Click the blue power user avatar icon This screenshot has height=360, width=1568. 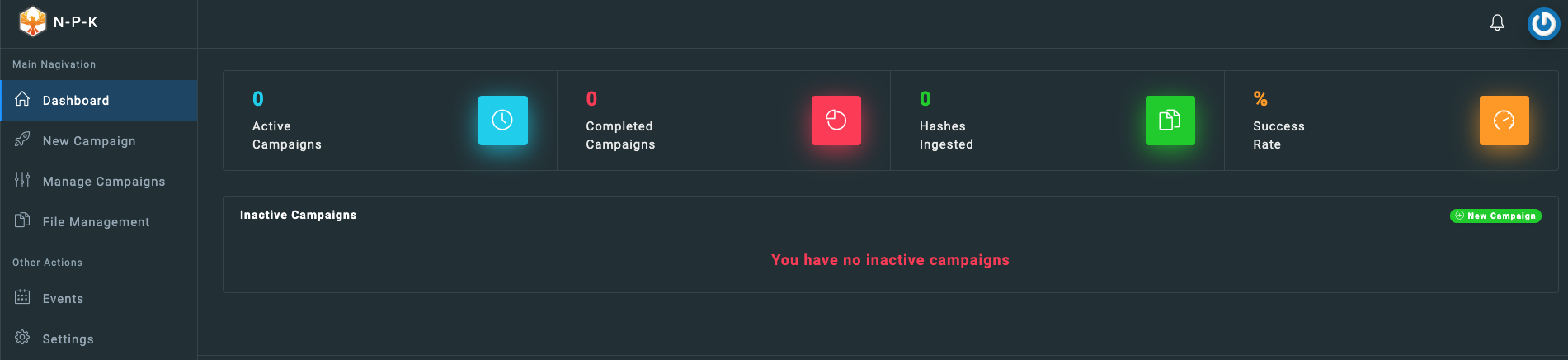1543,24
